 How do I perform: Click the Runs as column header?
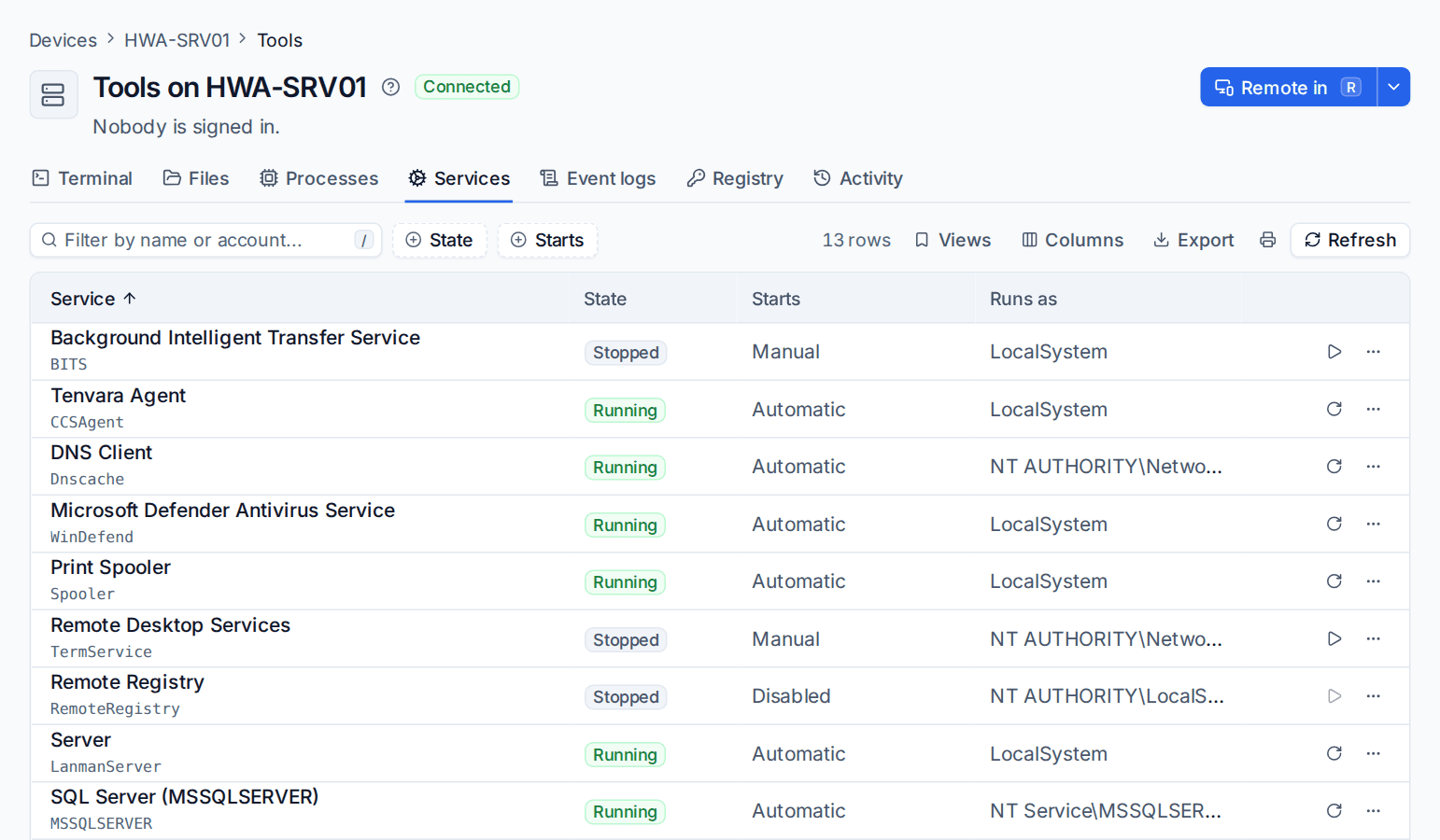[x=1024, y=299]
